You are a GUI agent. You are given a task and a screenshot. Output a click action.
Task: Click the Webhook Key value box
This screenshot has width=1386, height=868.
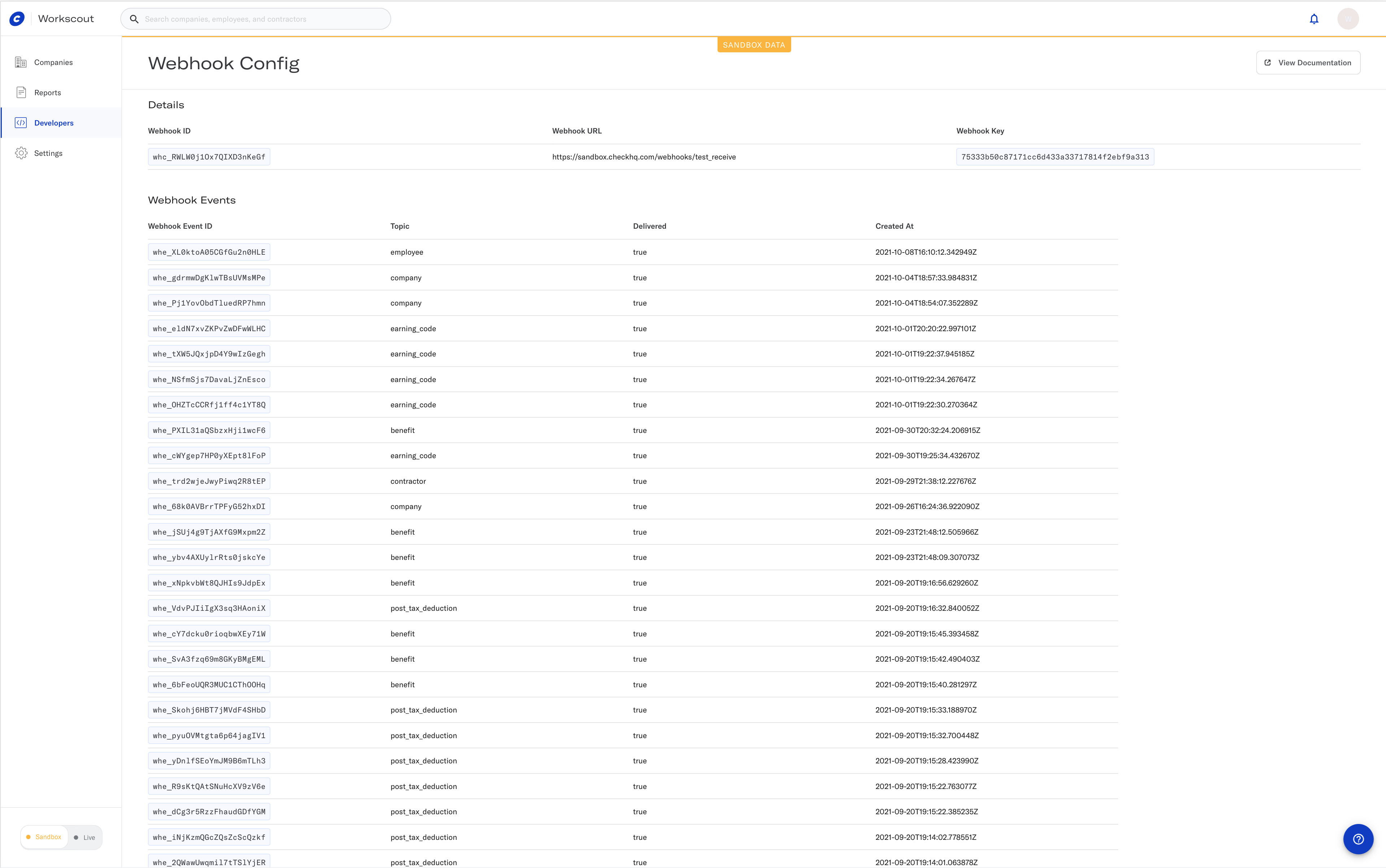(1055, 157)
